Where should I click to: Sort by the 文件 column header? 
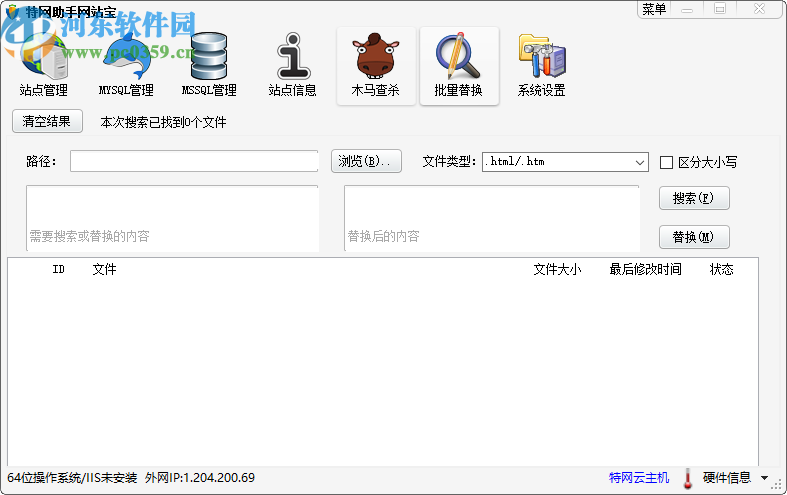[x=104, y=270]
